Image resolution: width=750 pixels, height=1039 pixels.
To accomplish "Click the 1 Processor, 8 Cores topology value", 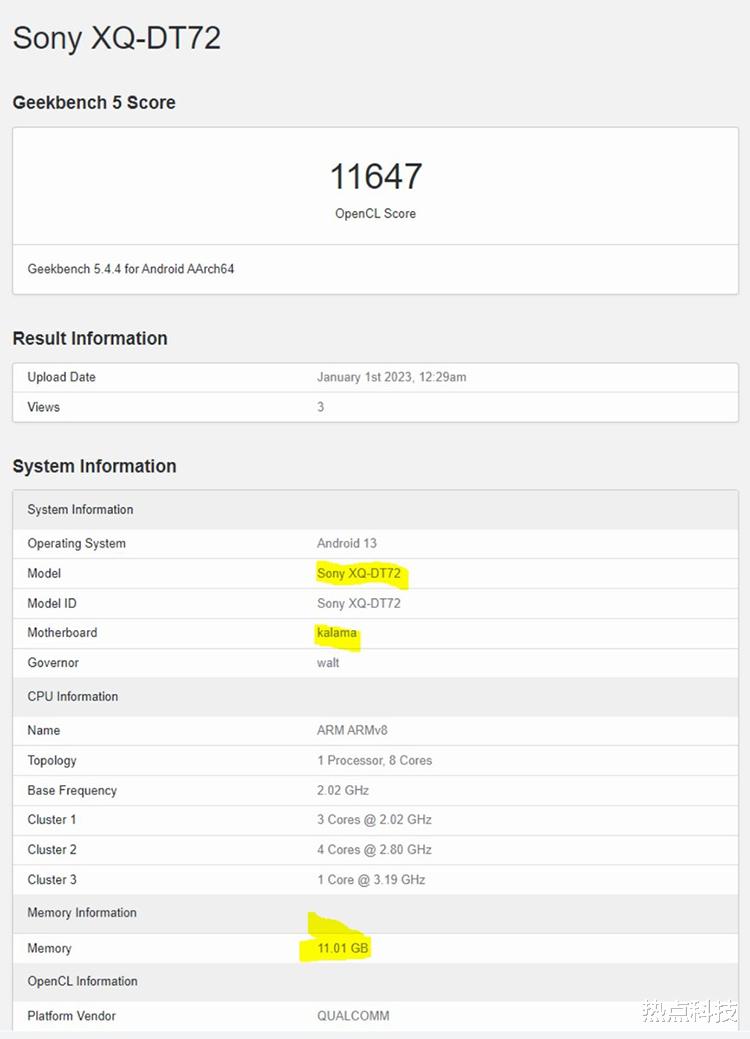I will click(374, 760).
